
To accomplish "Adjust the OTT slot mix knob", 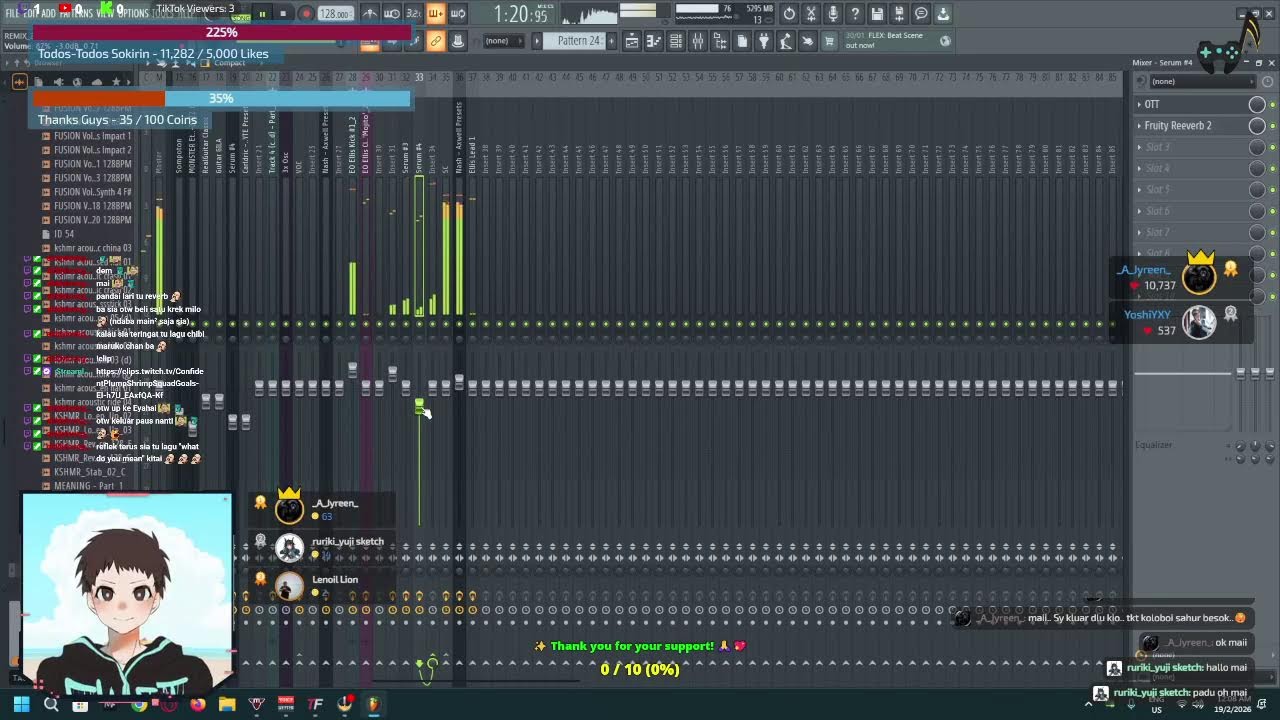I will [x=1257, y=104].
